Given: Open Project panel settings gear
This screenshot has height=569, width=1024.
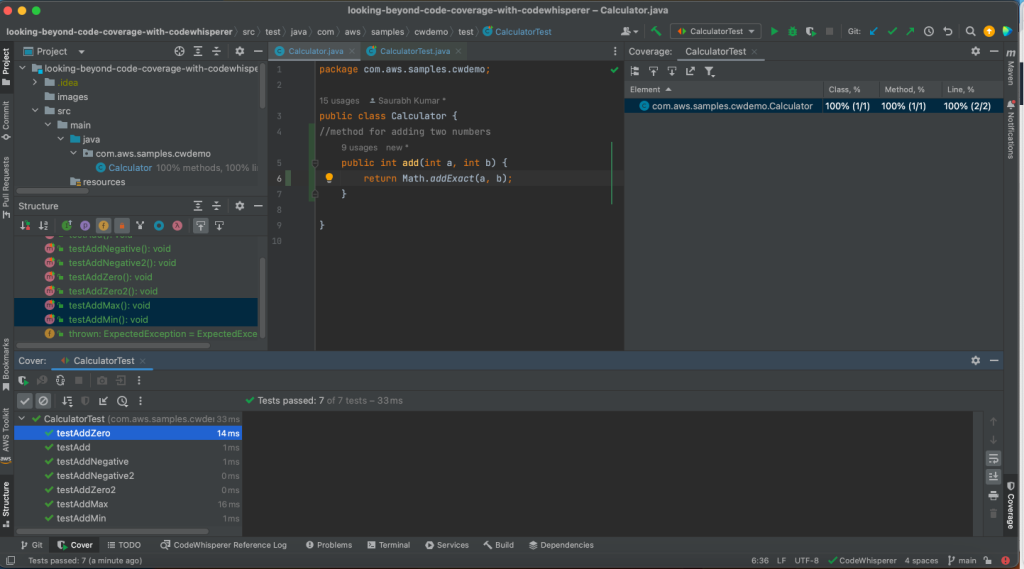Looking at the screenshot, I should point(240,51).
